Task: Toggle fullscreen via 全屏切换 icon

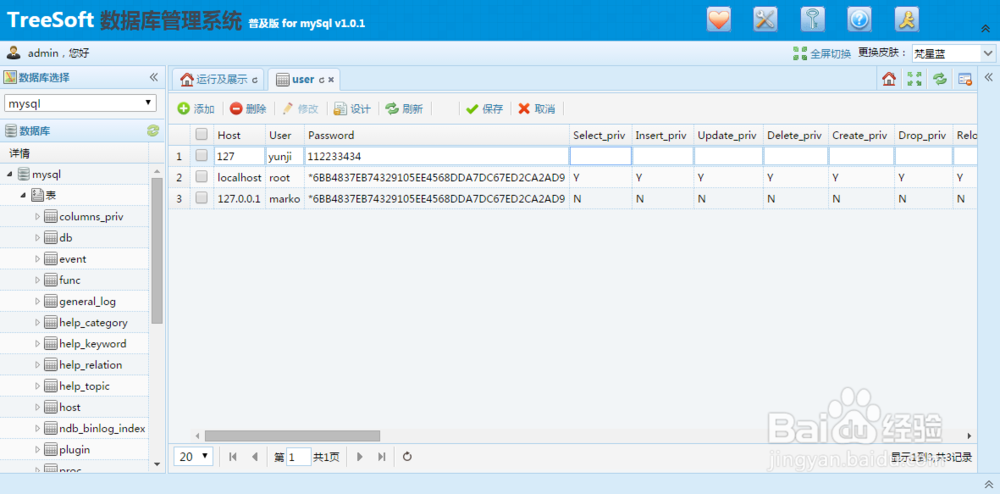Action: click(x=800, y=54)
